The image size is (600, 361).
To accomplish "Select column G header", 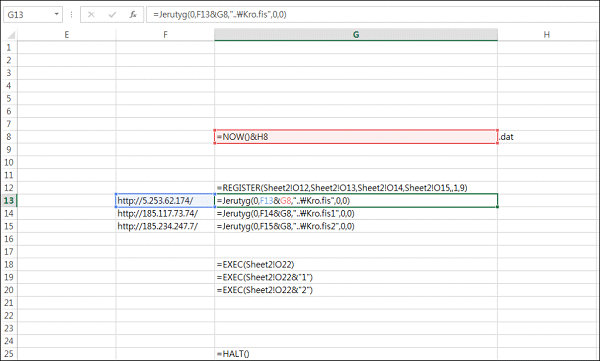I will coord(356,35).
